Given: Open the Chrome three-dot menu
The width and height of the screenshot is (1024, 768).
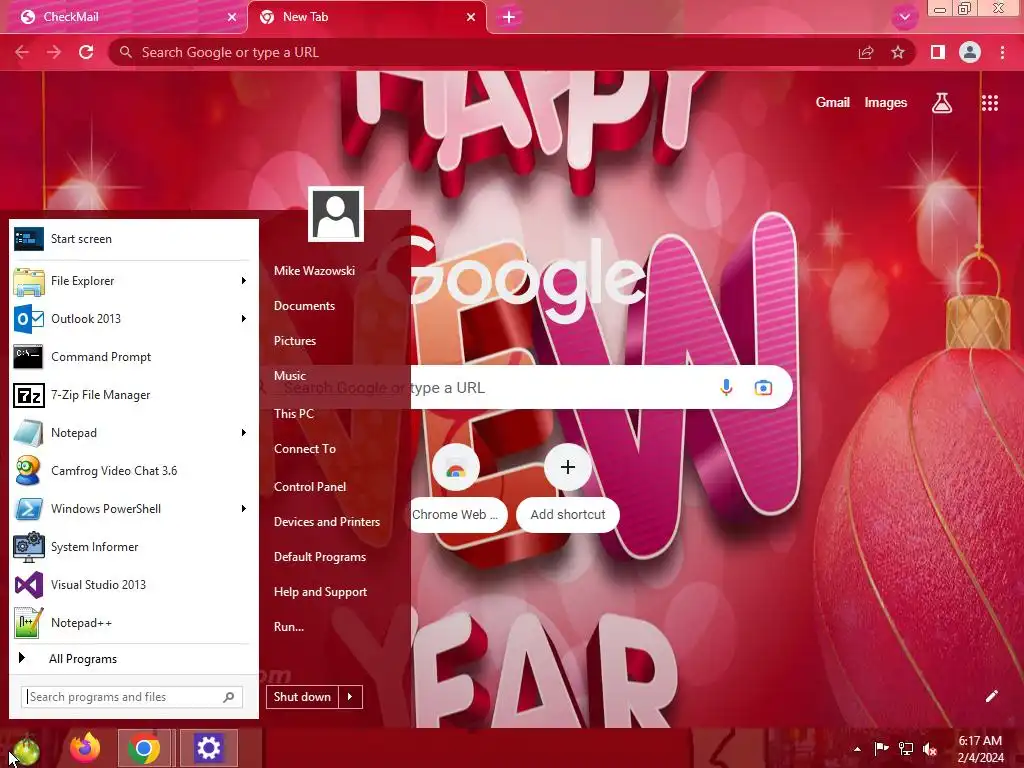Looking at the screenshot, I should point(1002,52).
